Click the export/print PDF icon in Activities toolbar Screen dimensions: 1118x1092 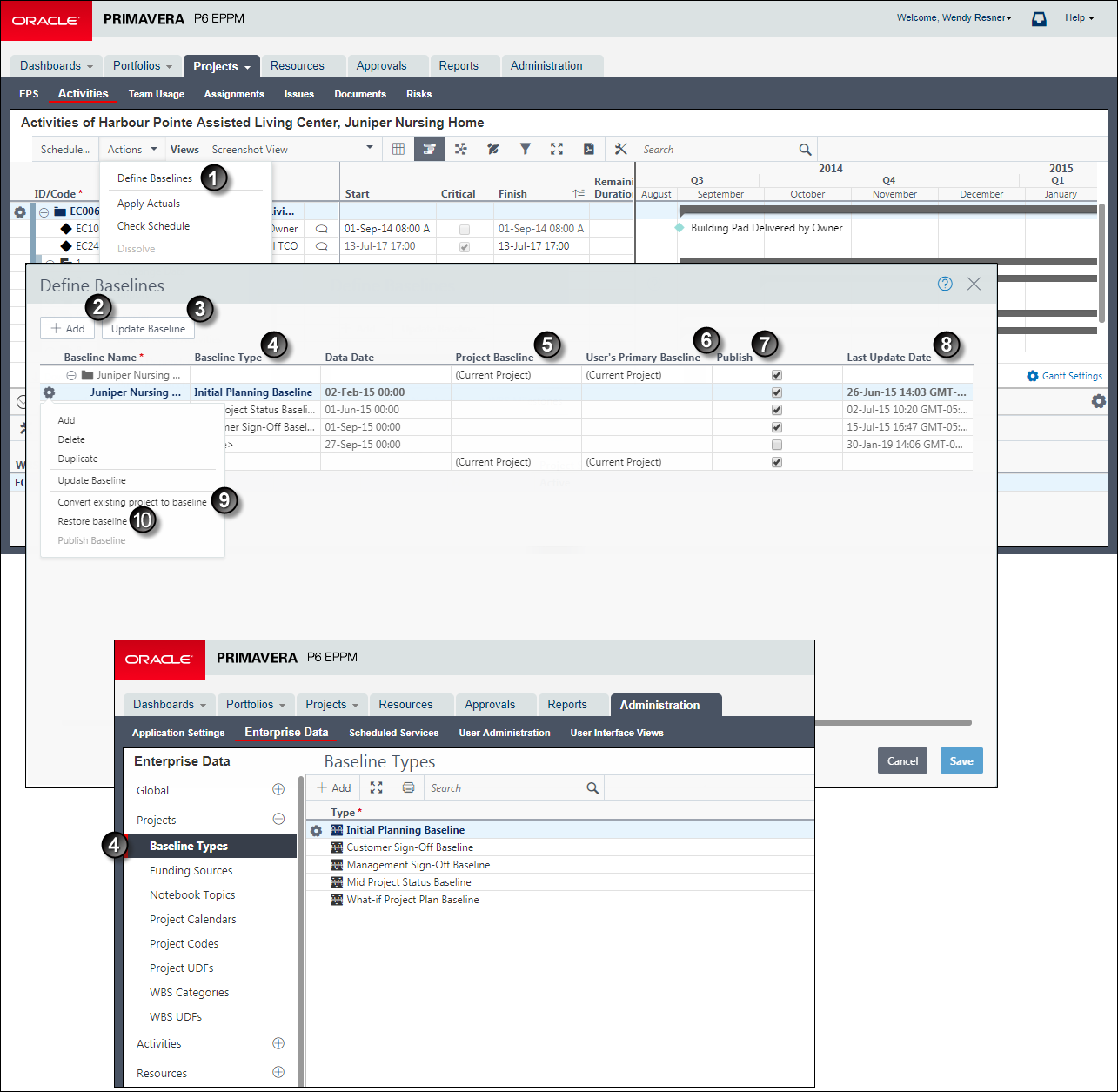589,149
